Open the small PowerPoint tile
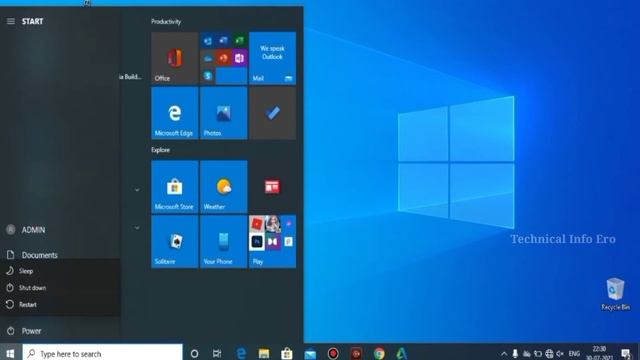The image size is (640, 360). (x=224, y=58)
